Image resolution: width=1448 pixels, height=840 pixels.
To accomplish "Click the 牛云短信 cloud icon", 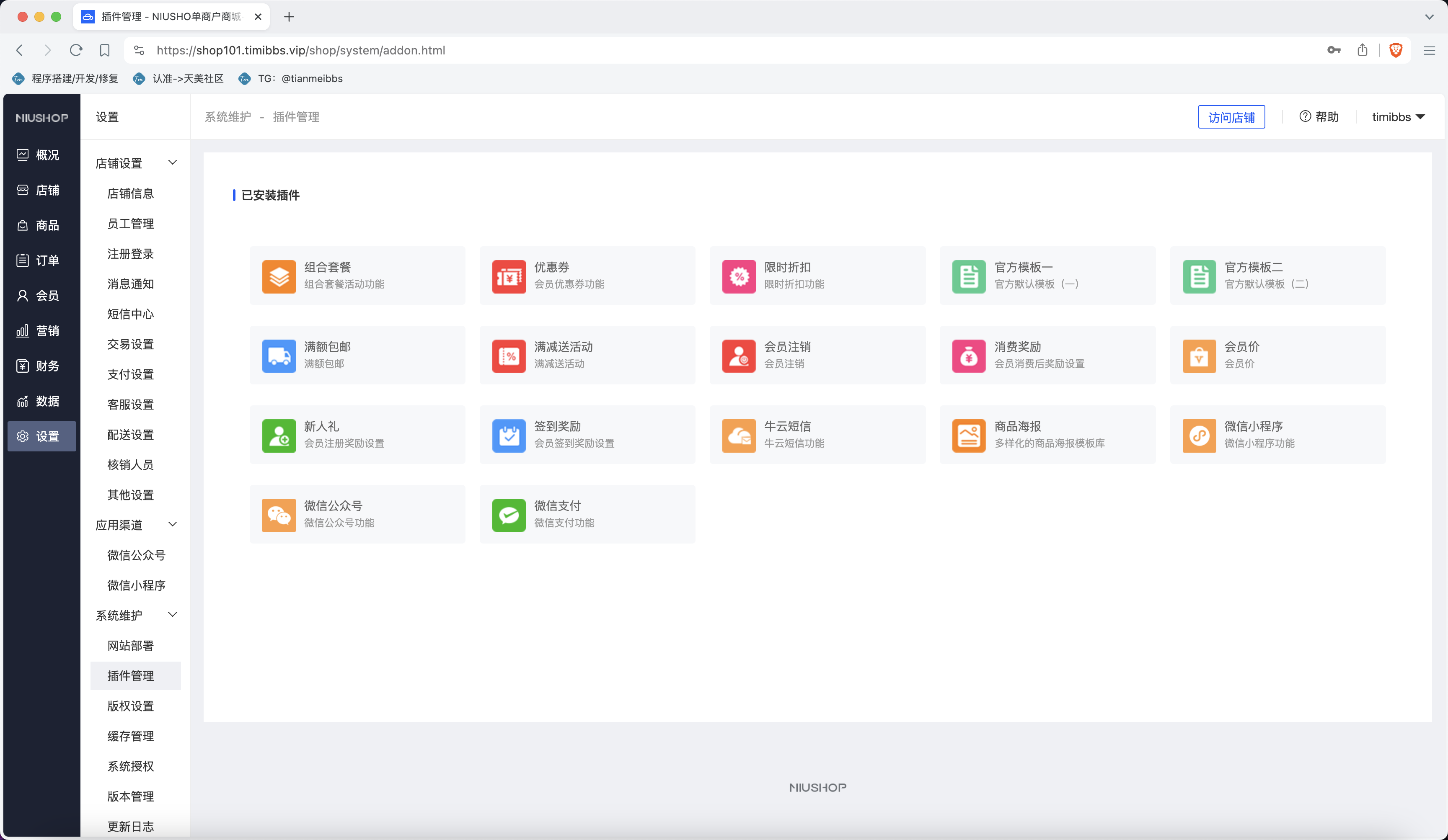I will (738, 435).
